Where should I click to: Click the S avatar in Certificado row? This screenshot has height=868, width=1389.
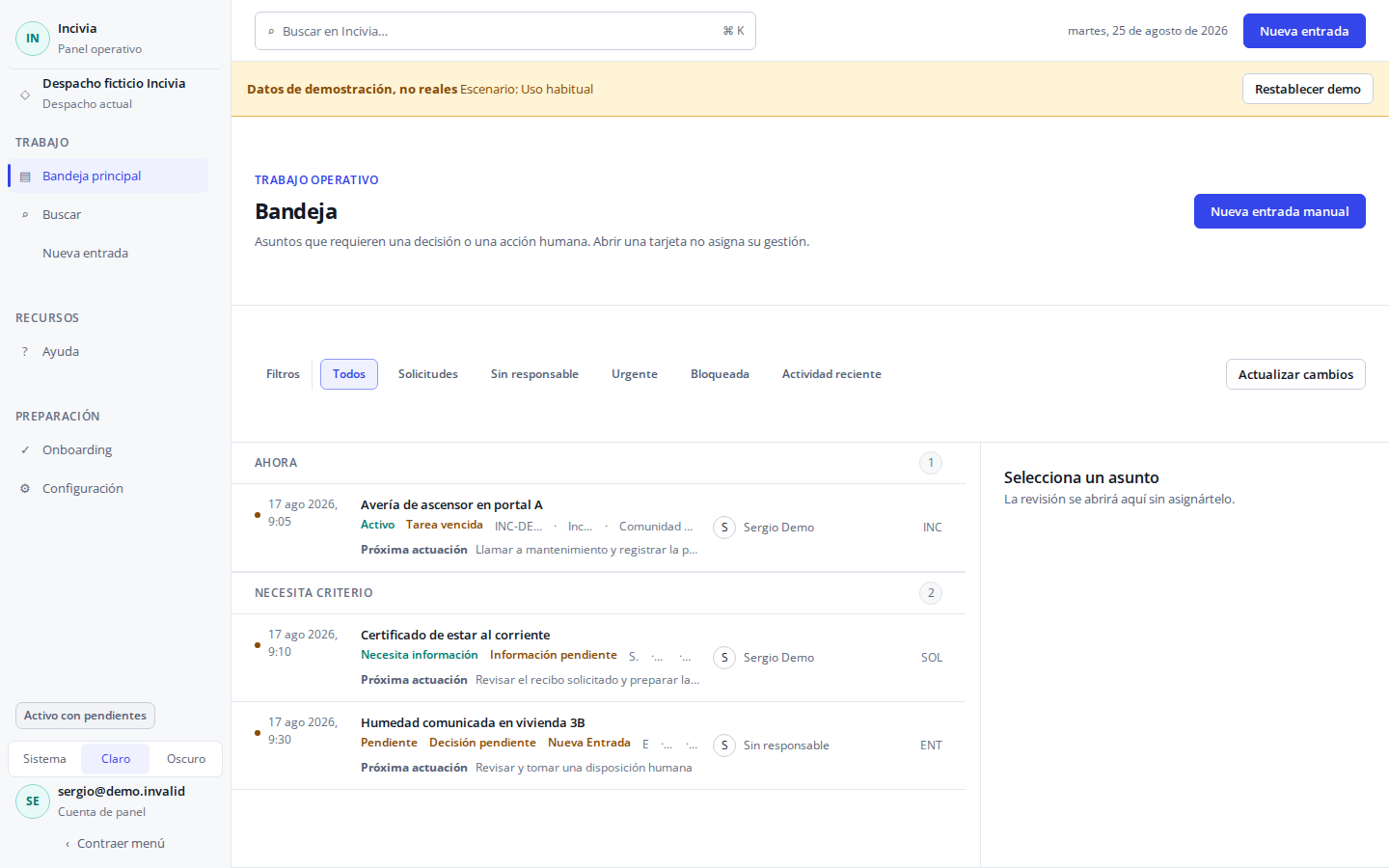[724, 658]
